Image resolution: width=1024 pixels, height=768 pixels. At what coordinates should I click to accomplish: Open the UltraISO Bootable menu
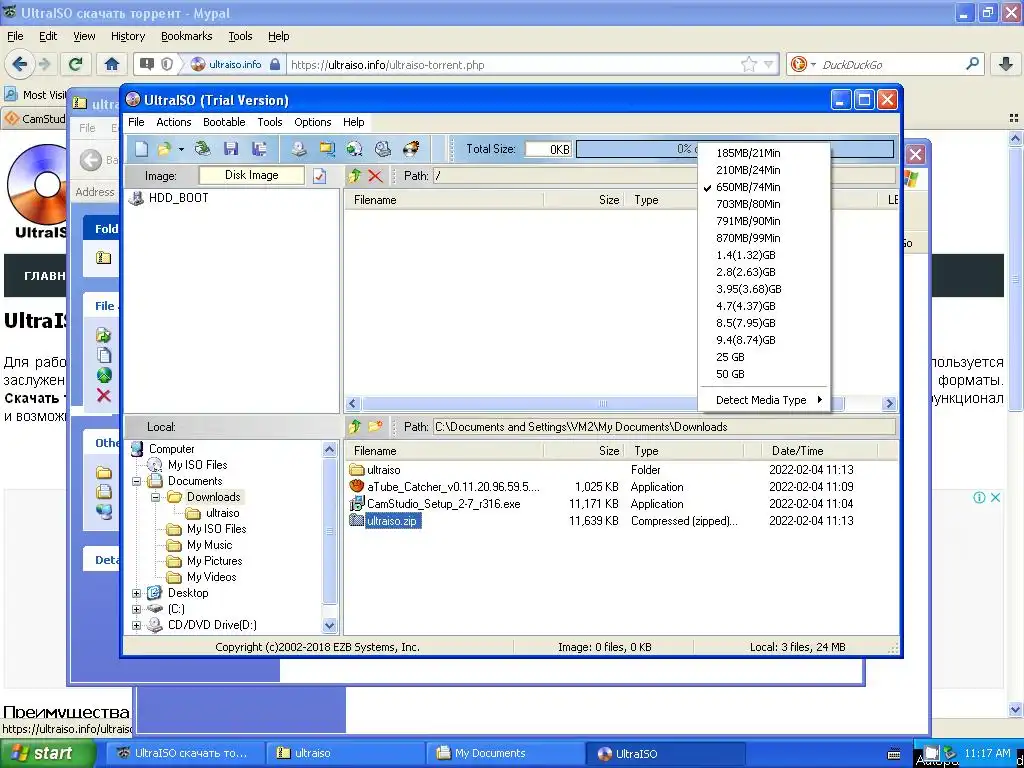tap(224, 122)
